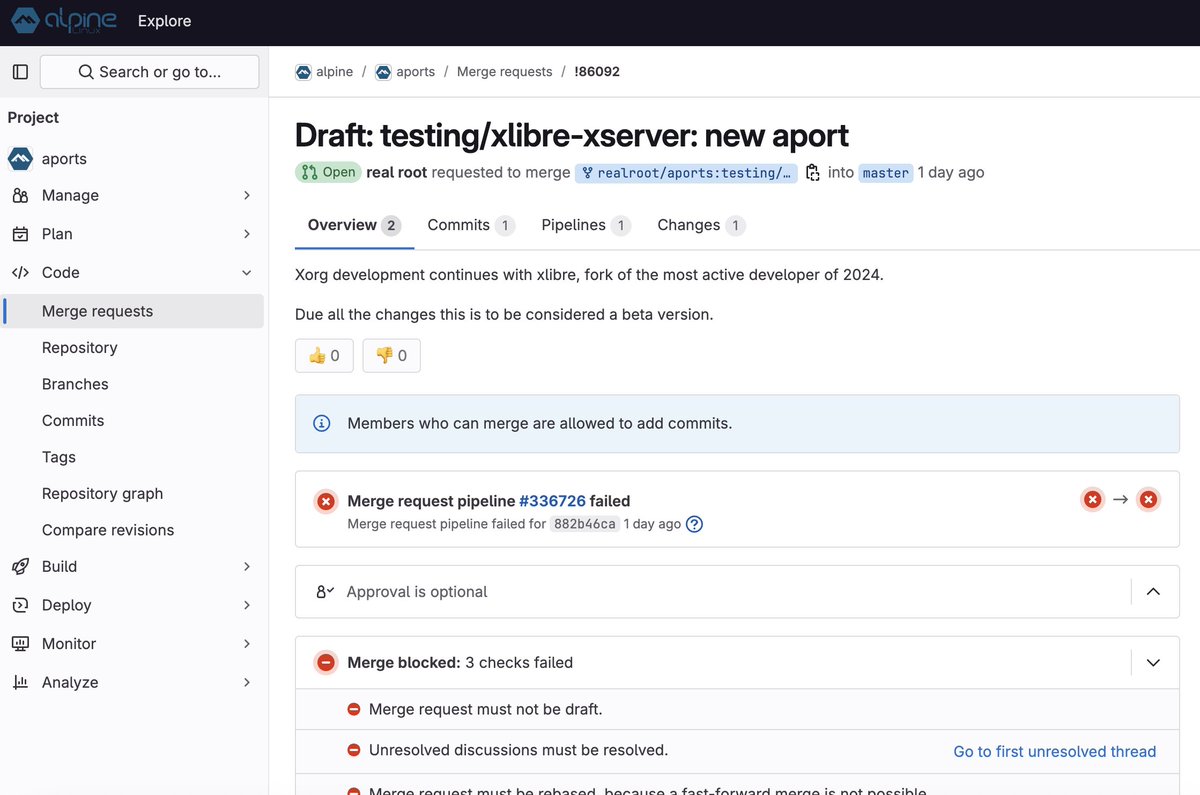
Task: Click the !86092 breadcrumb item
Action: (597, 72)
